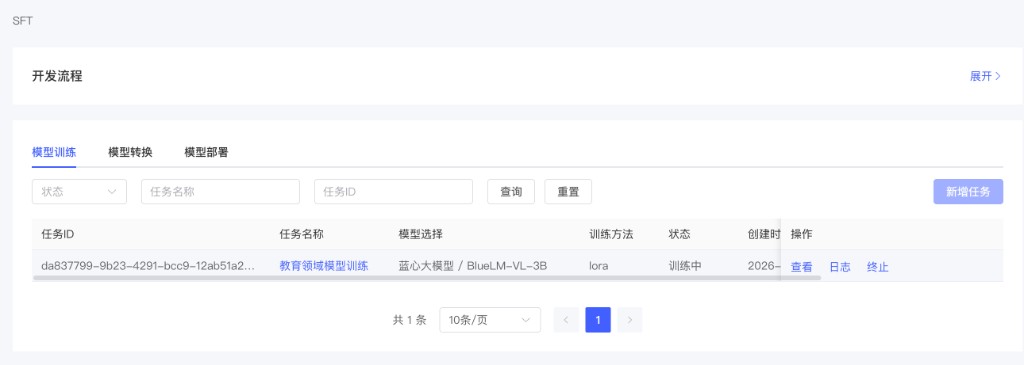The image size is (1024, 365).
Task: Open the 状态 filter dropdown
Action: [80, 192]
